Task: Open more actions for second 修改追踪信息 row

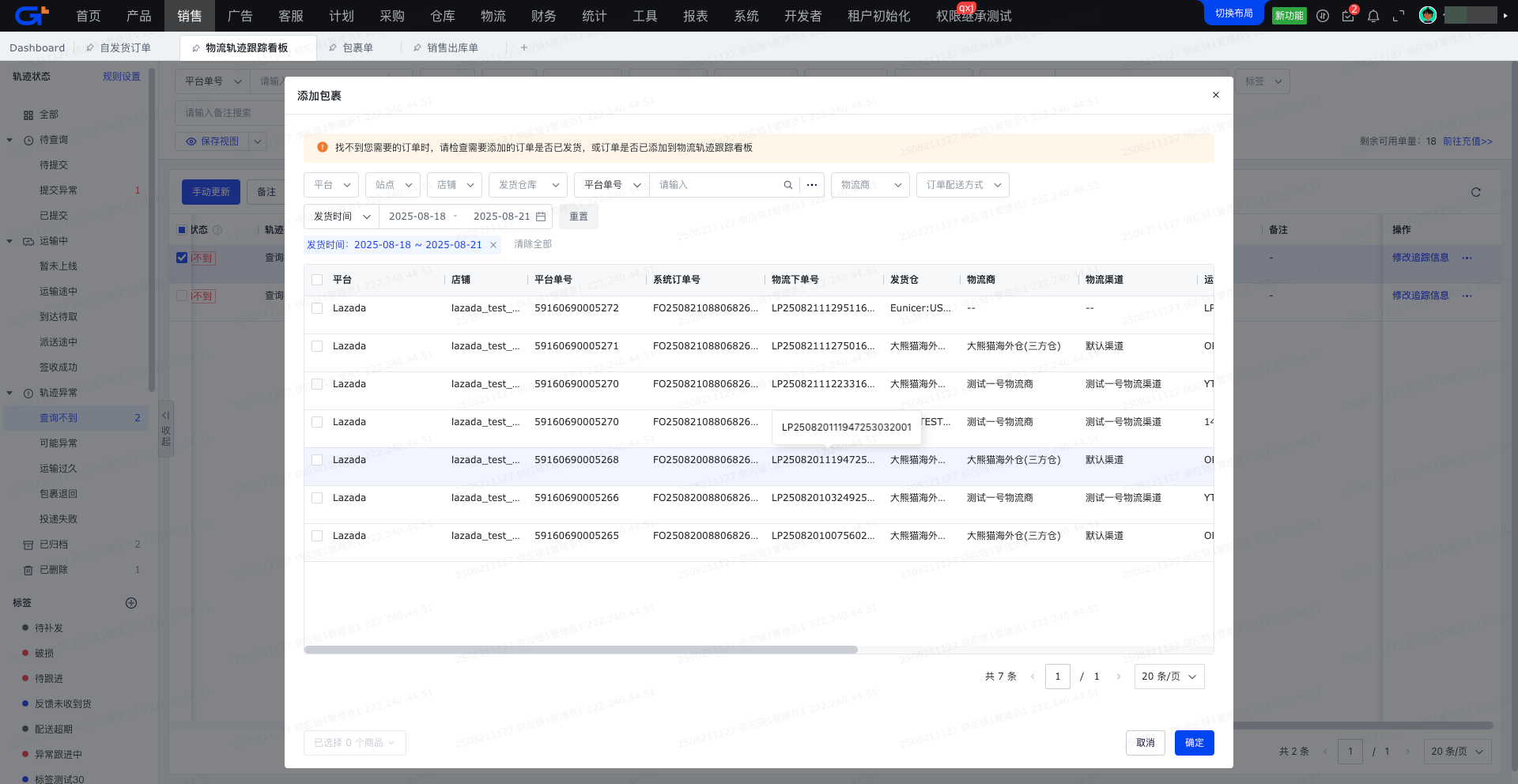Action: point(1467,296)
